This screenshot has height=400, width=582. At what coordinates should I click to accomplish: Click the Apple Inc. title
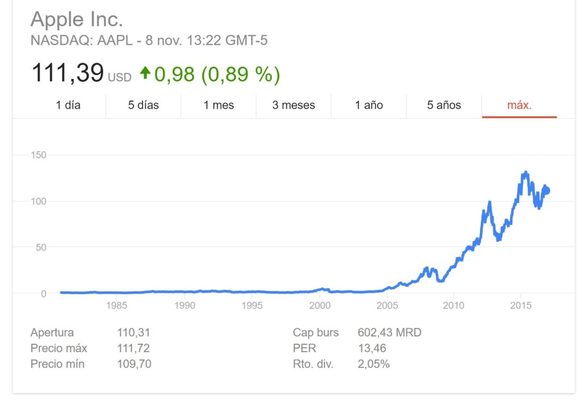(x=76, y=19)
